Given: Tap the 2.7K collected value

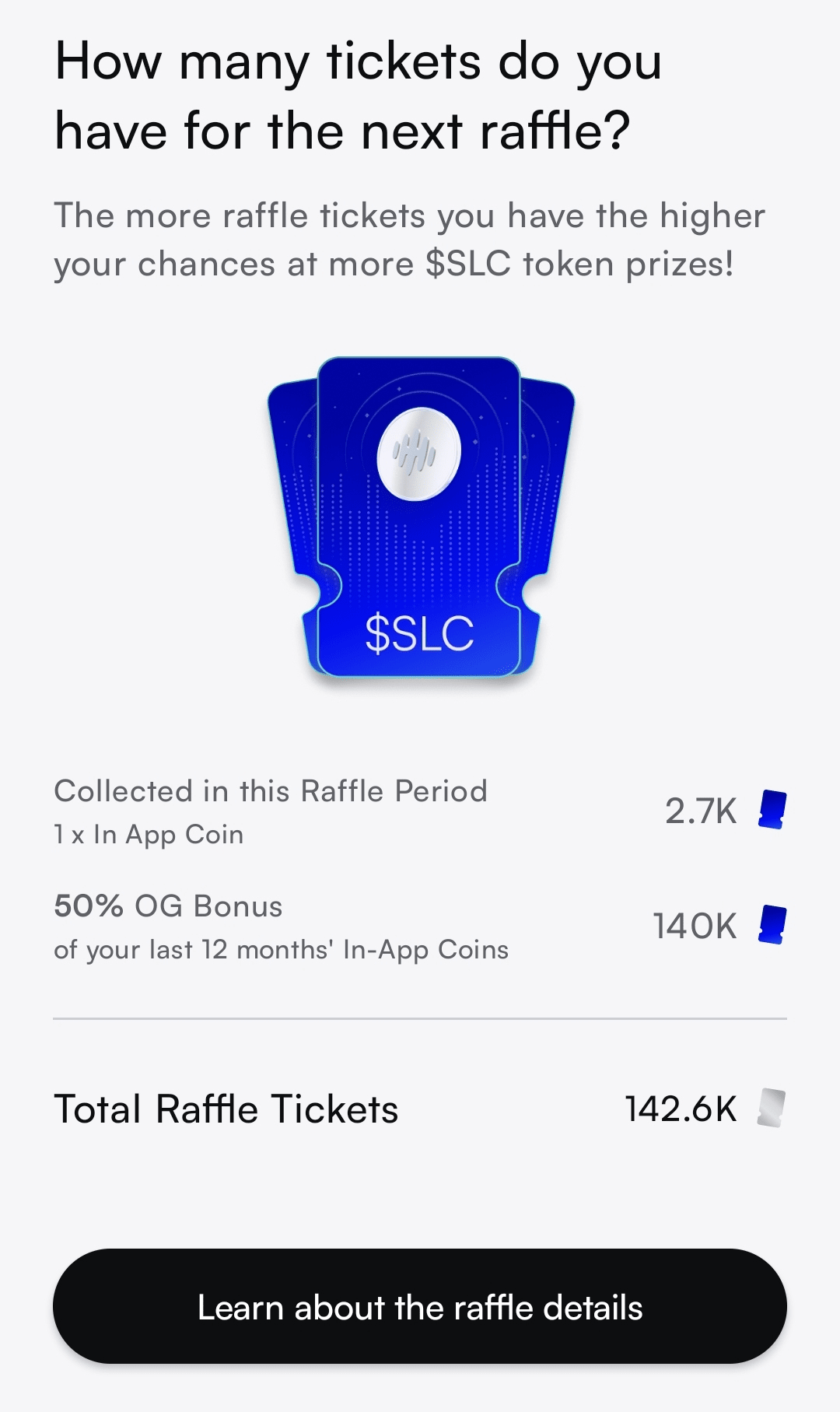Looking at the screenshot, I should click(x=701, y=811).
